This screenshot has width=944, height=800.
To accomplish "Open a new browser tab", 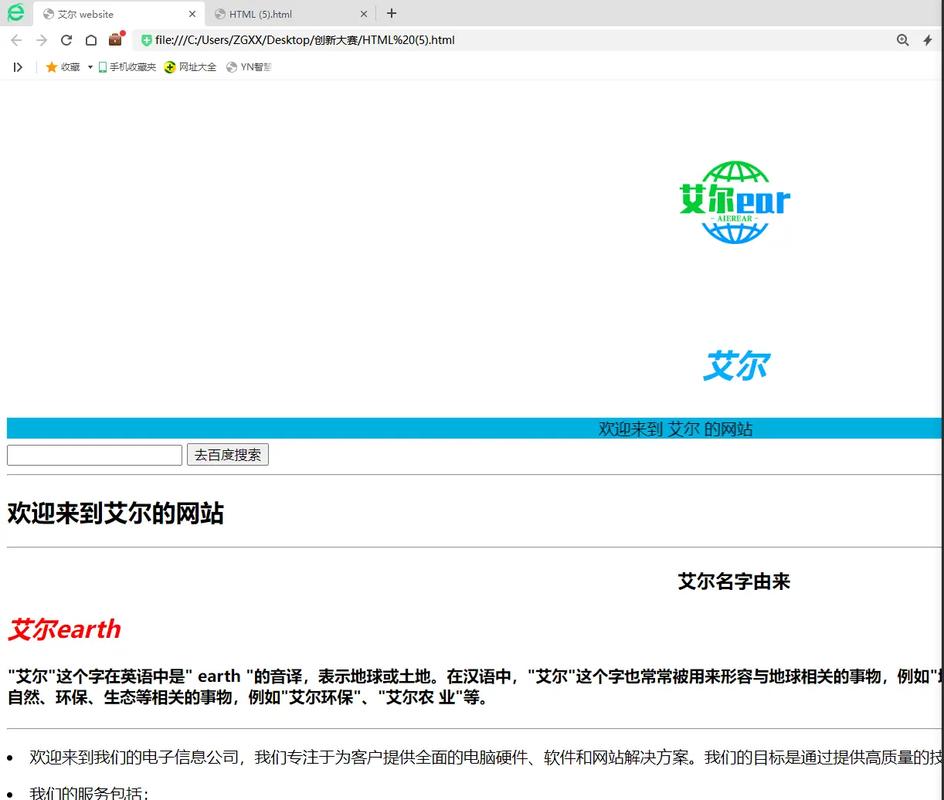I will [391, 14].
